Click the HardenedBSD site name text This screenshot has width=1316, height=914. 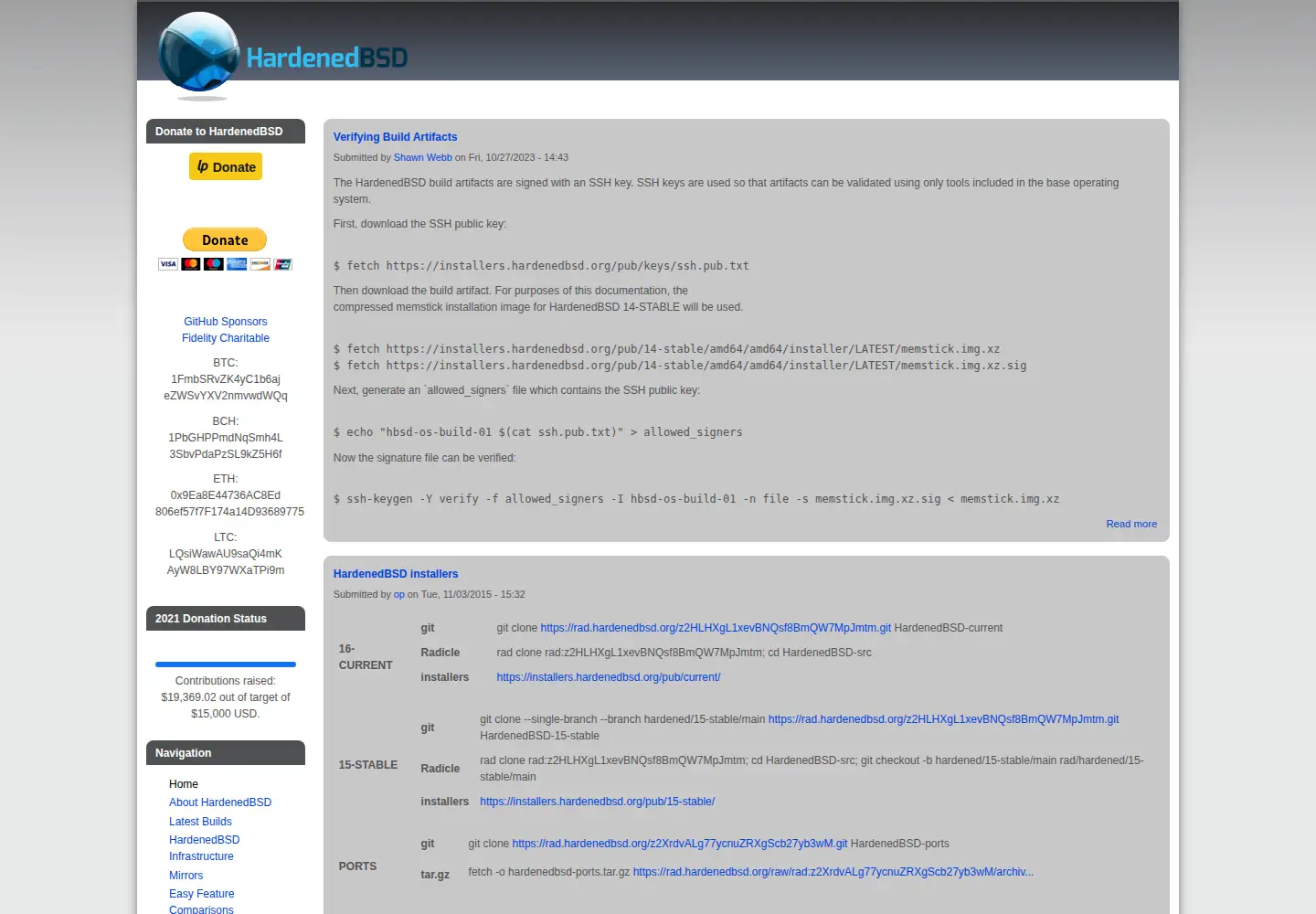[x=326, y=58]
